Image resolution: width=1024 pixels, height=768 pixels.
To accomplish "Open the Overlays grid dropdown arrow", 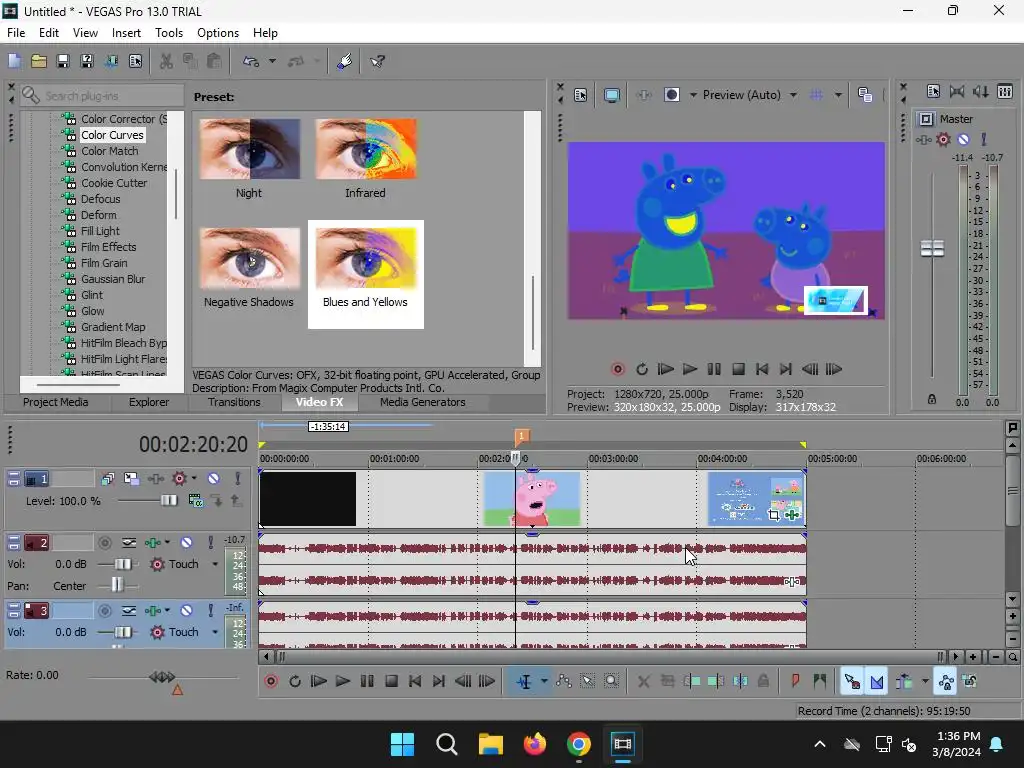I will point(838,95).
